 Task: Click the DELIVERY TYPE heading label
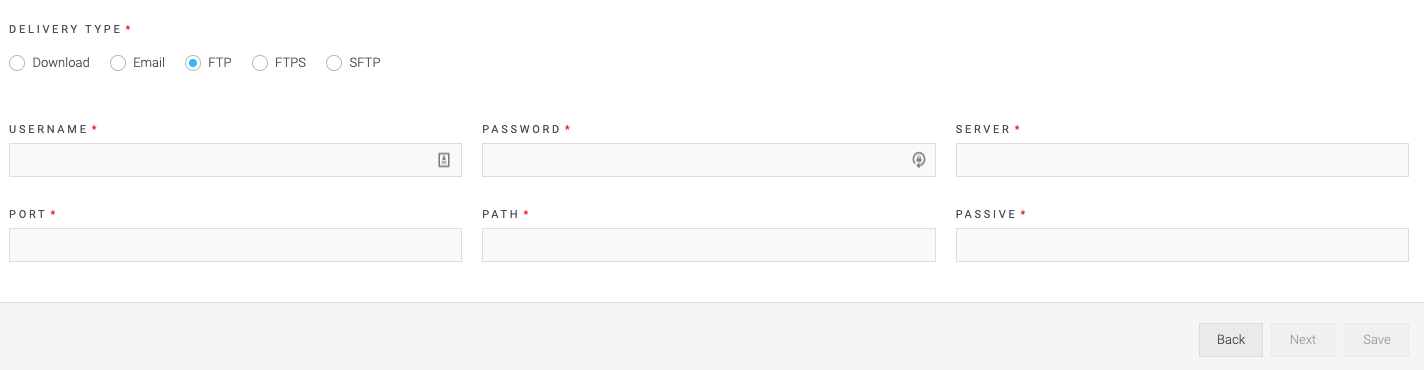(x=65, y=30)
